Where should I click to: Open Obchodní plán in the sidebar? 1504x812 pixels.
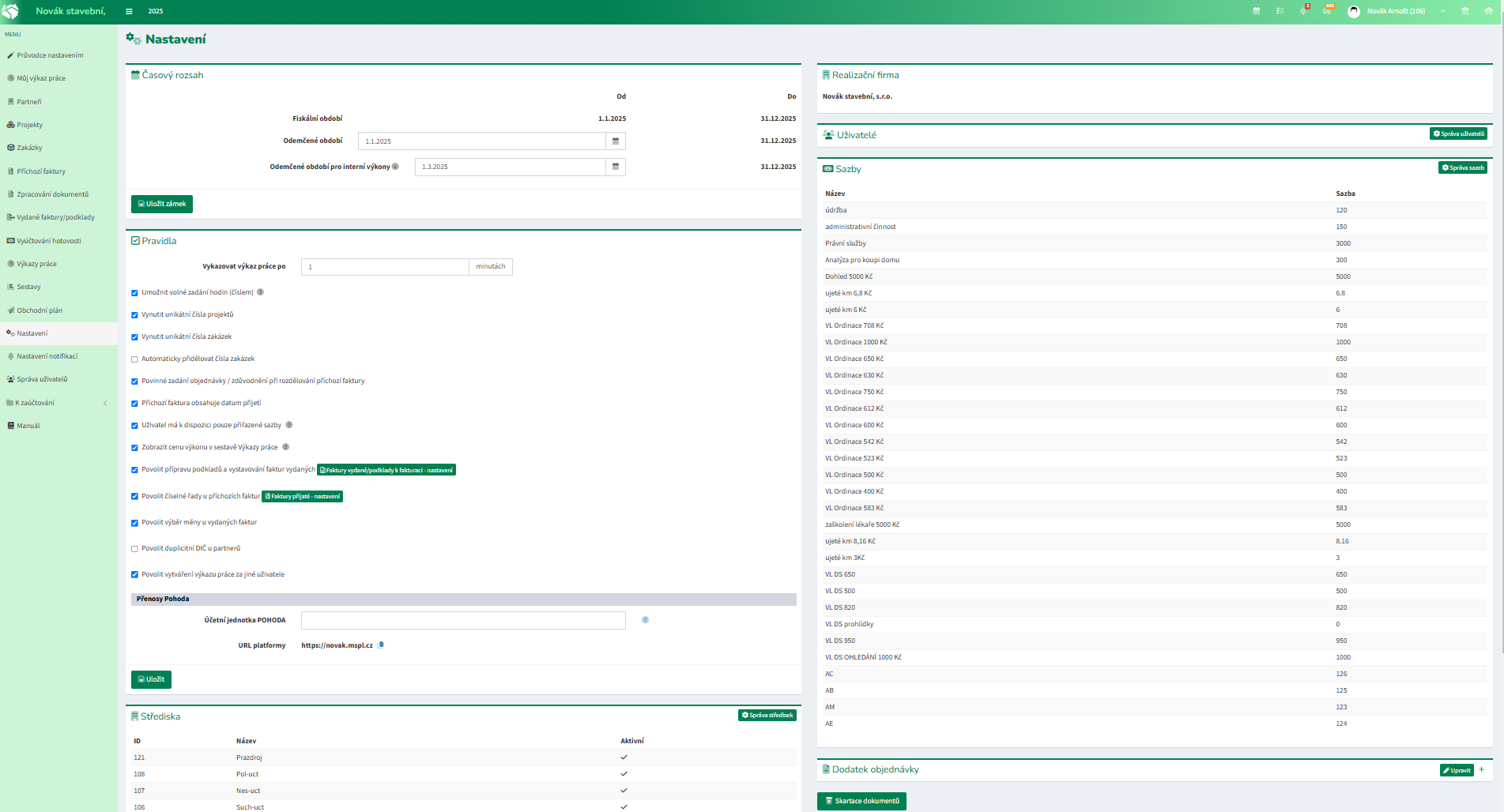click(x=58, y=310)
